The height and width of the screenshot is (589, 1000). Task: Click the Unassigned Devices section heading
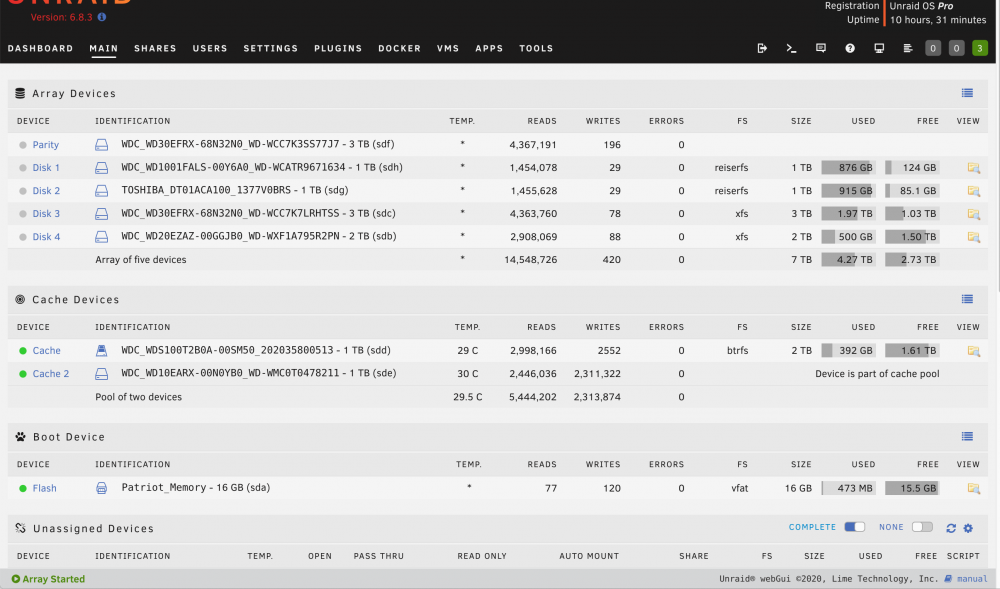[93, 528]
